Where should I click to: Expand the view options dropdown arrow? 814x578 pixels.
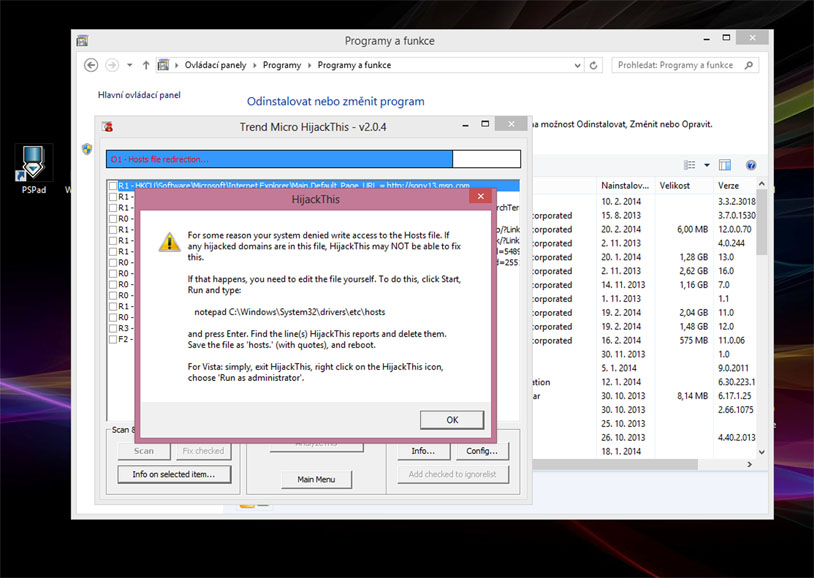706,165
